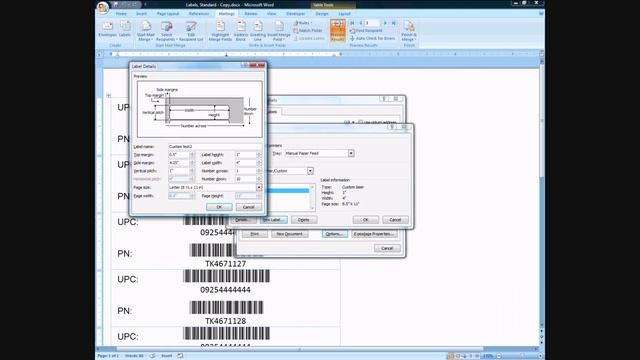Toggle the Use return address checkbox
Image resolution: width=640 pixels, height=360 pixels.
(360, 122)
